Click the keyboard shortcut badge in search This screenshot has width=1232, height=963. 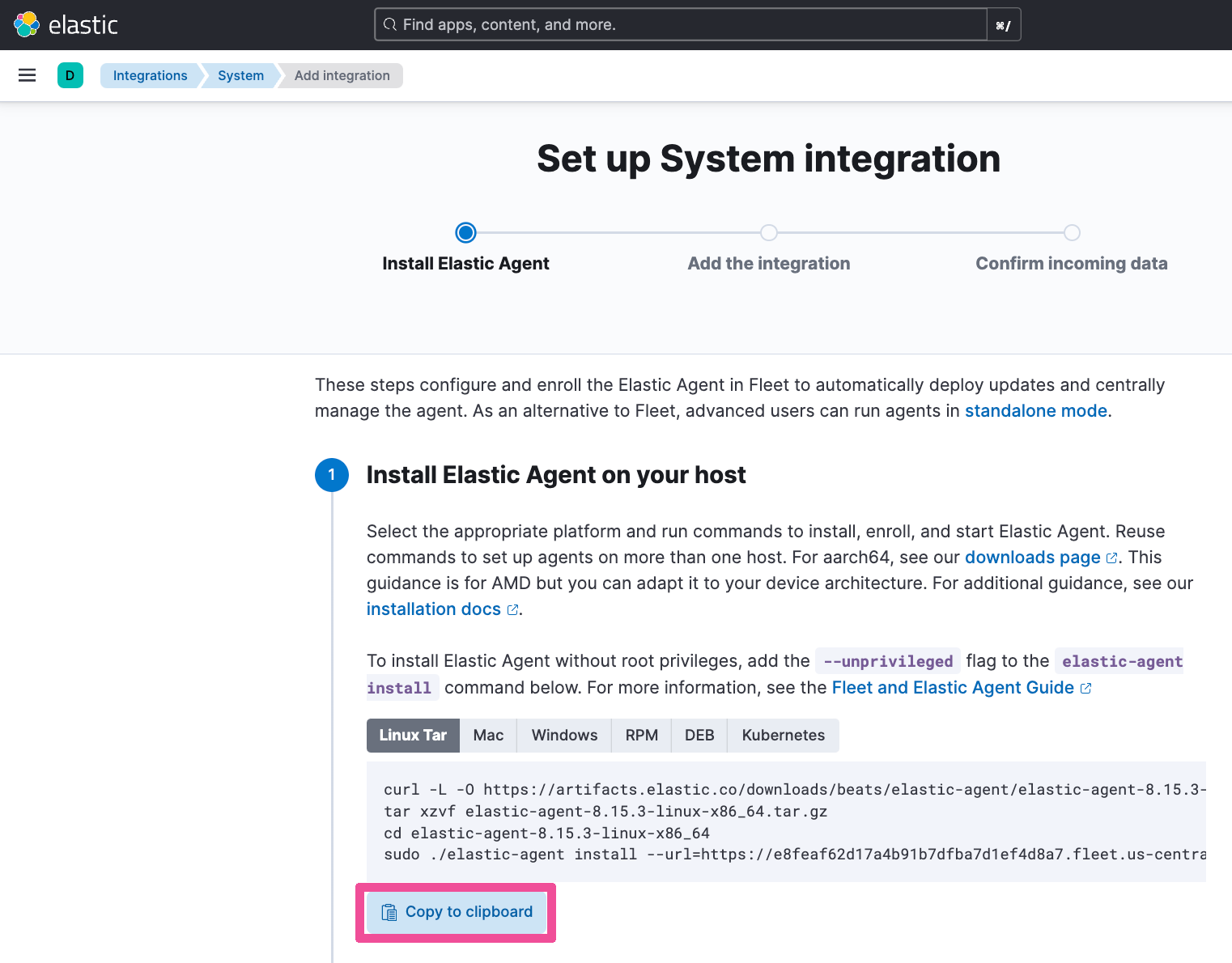[x=1004, y=25]
